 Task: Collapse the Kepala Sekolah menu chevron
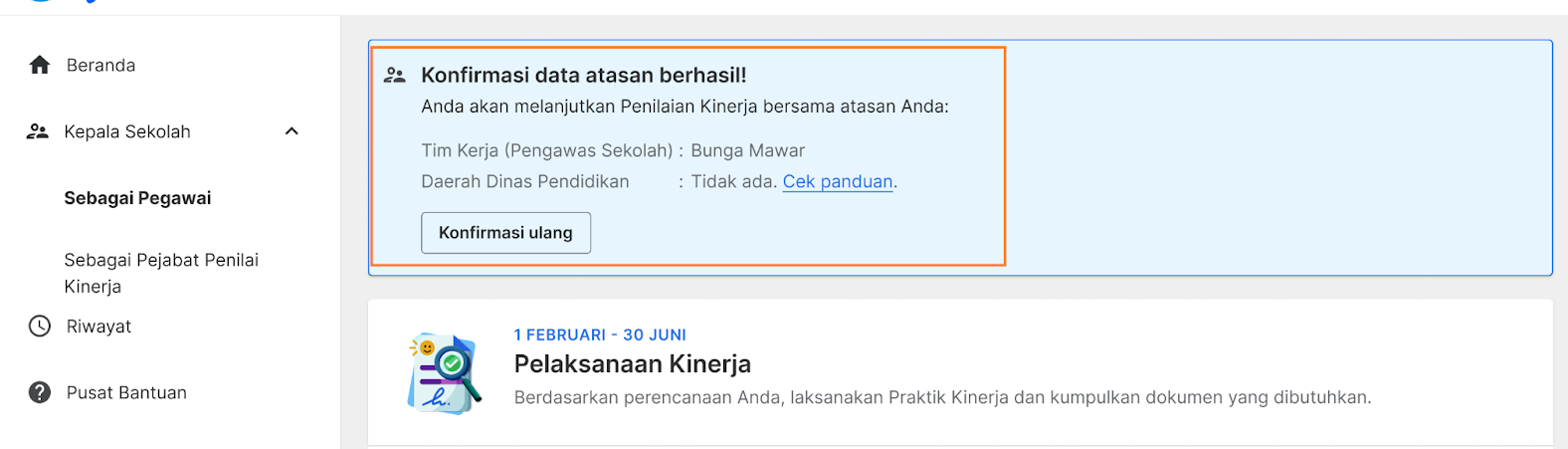point(292,131)
